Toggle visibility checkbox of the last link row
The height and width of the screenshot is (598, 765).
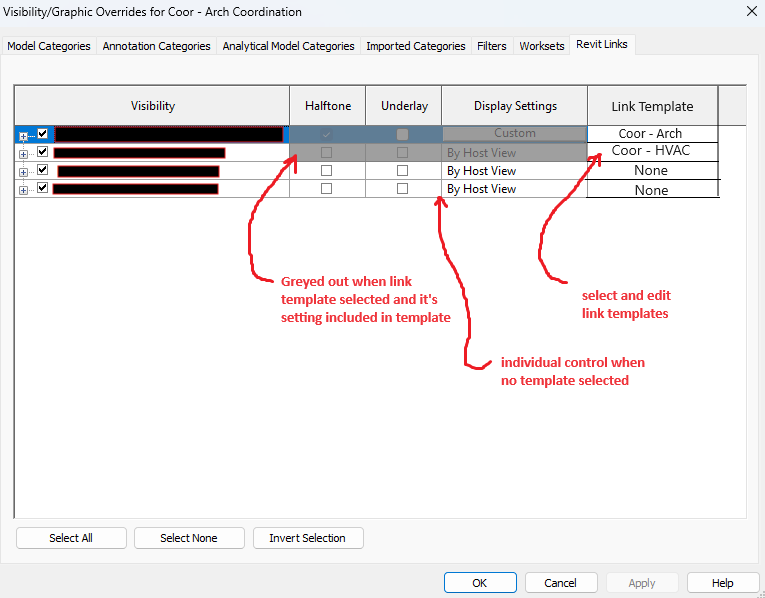pyautogui.click(x=42, y=188)
